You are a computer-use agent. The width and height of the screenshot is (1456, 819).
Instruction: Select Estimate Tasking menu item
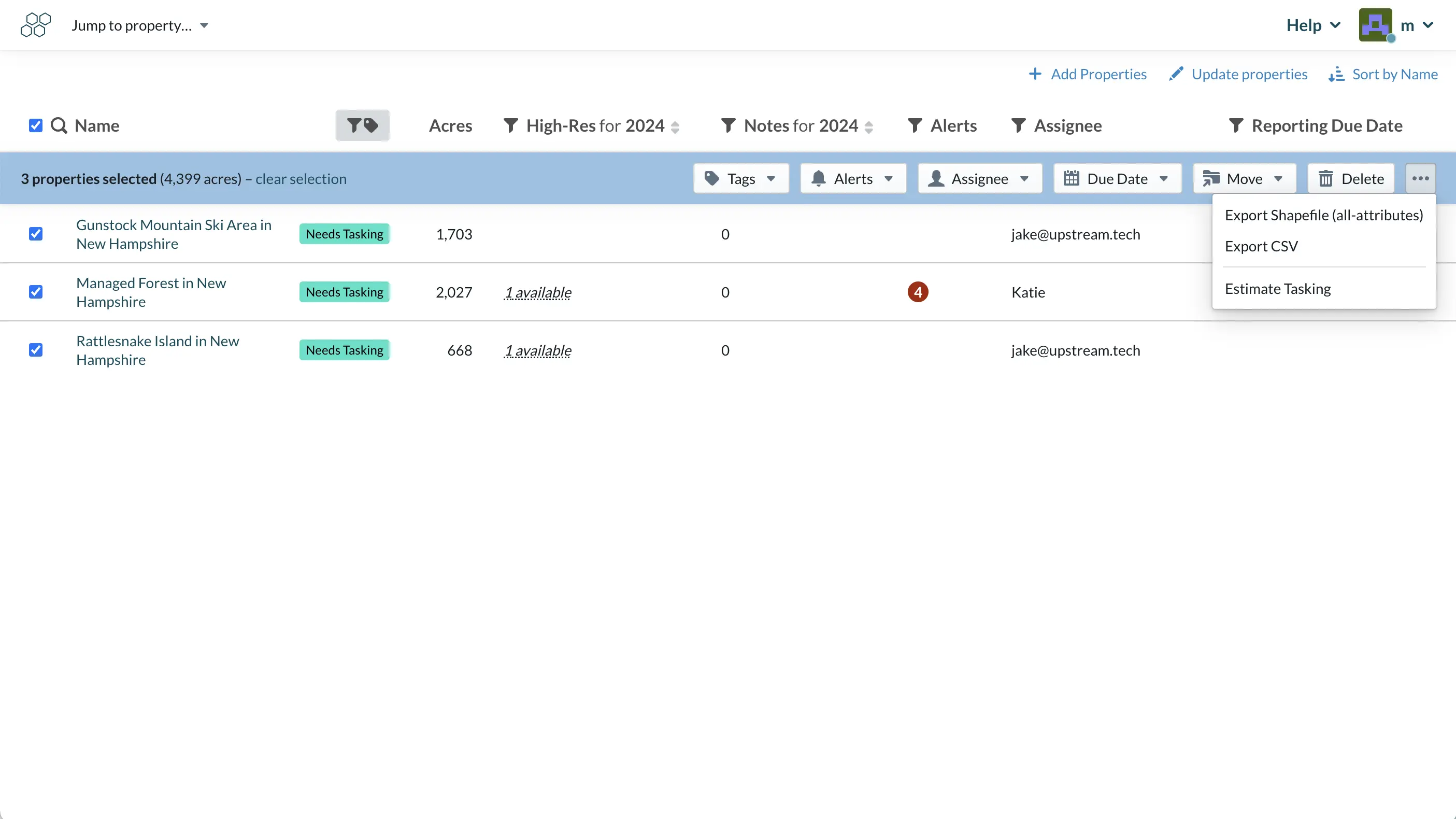(1277, 289)
